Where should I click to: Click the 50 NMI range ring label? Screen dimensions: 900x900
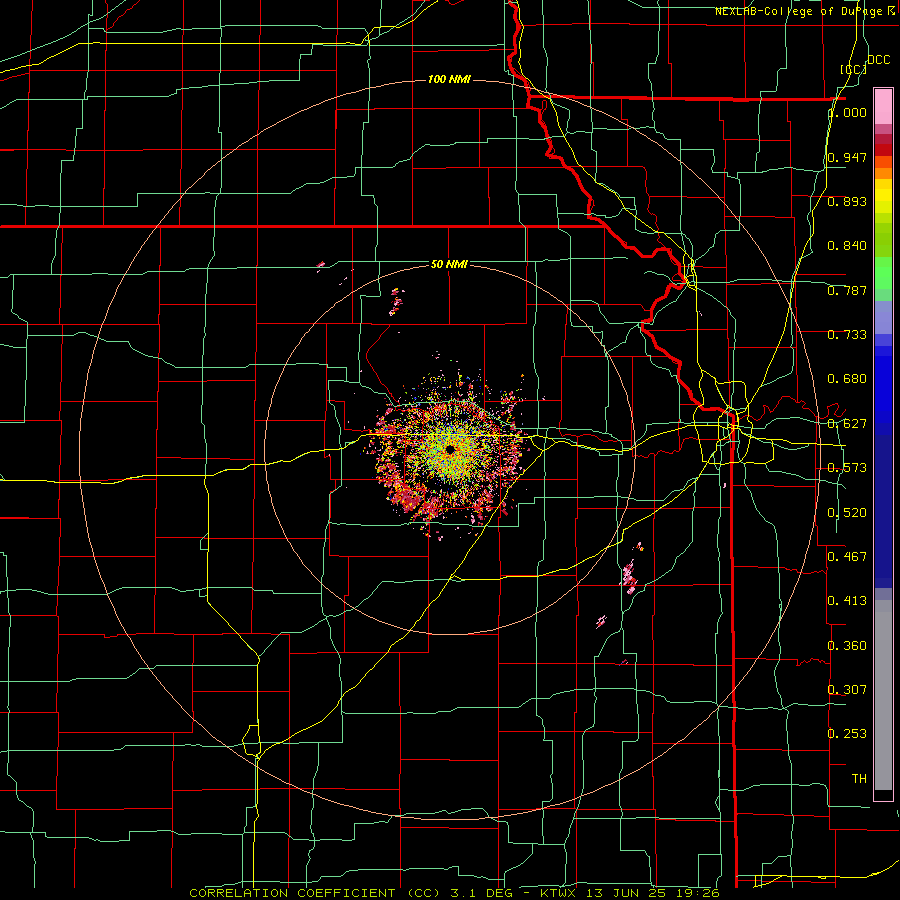(x=449, y=264)
